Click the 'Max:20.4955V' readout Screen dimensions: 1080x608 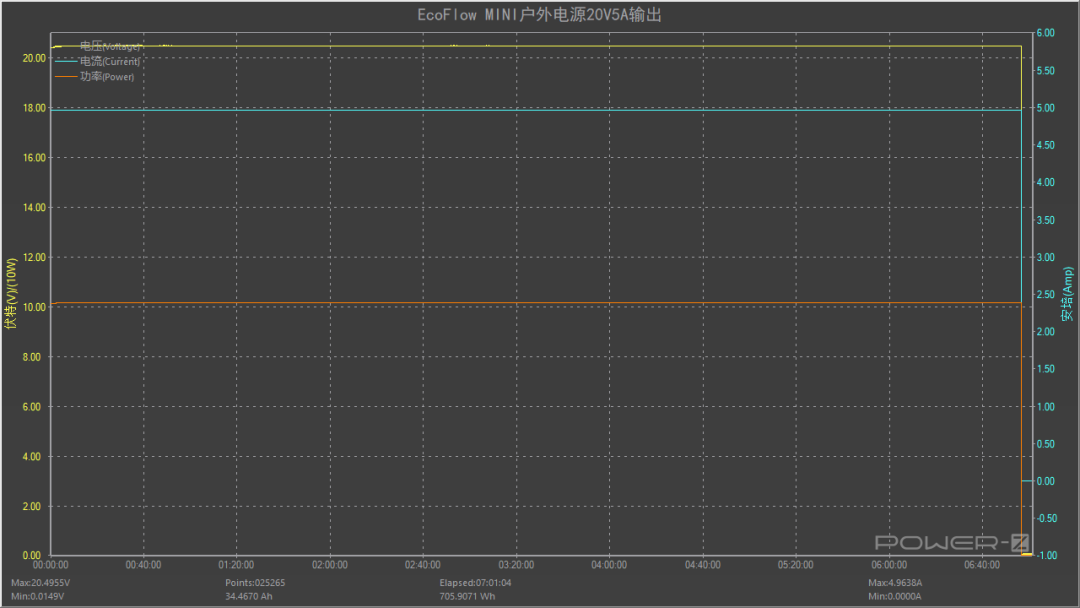(41, 583)
